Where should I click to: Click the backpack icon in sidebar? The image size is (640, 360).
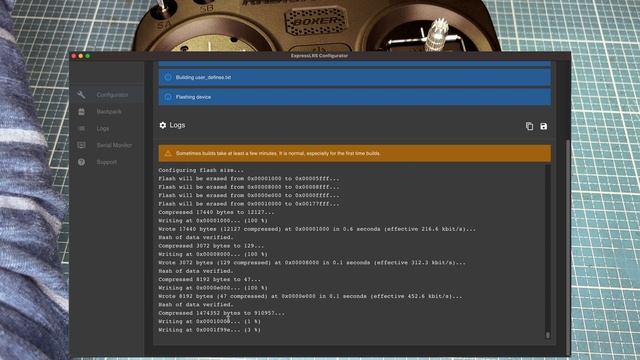(81, 111)
